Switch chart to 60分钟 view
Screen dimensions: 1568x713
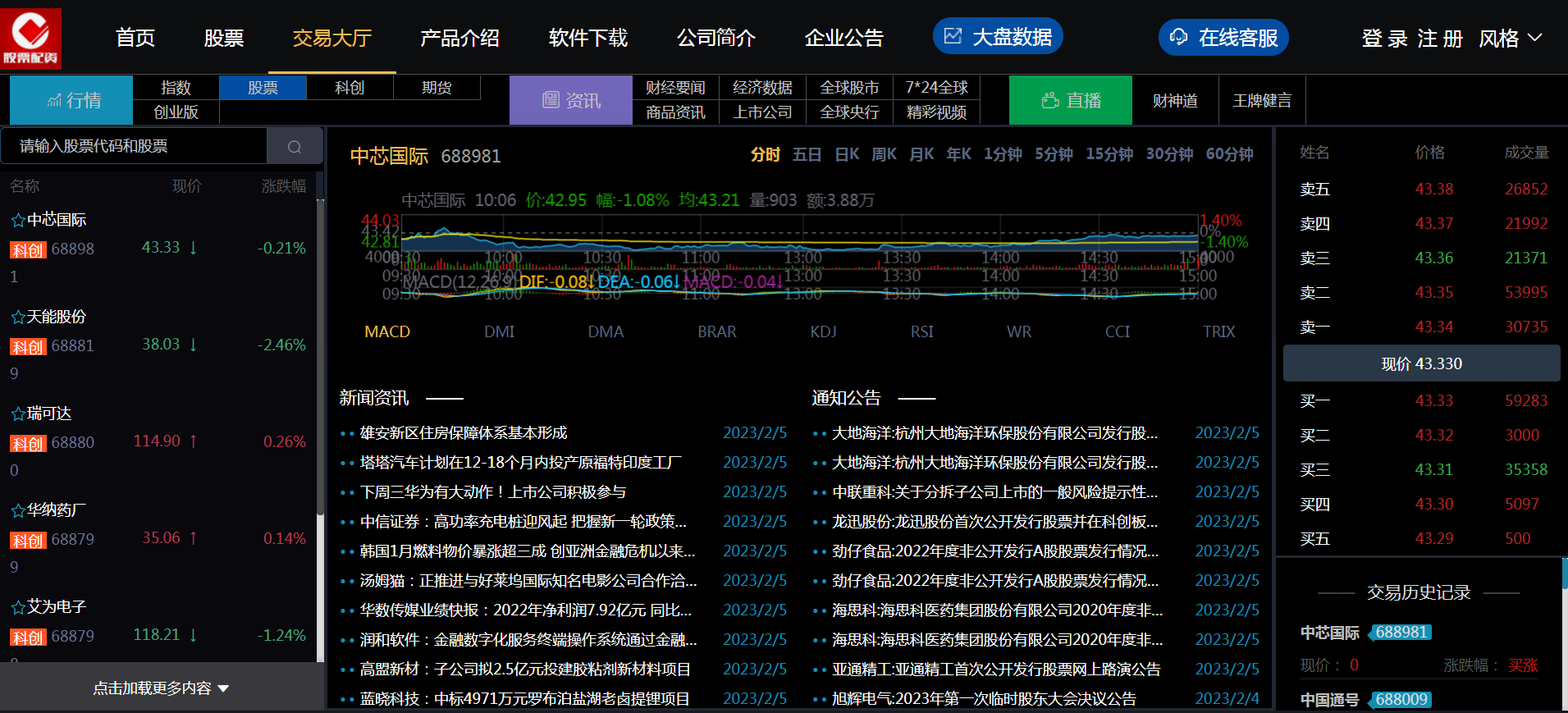[1230, 154]
